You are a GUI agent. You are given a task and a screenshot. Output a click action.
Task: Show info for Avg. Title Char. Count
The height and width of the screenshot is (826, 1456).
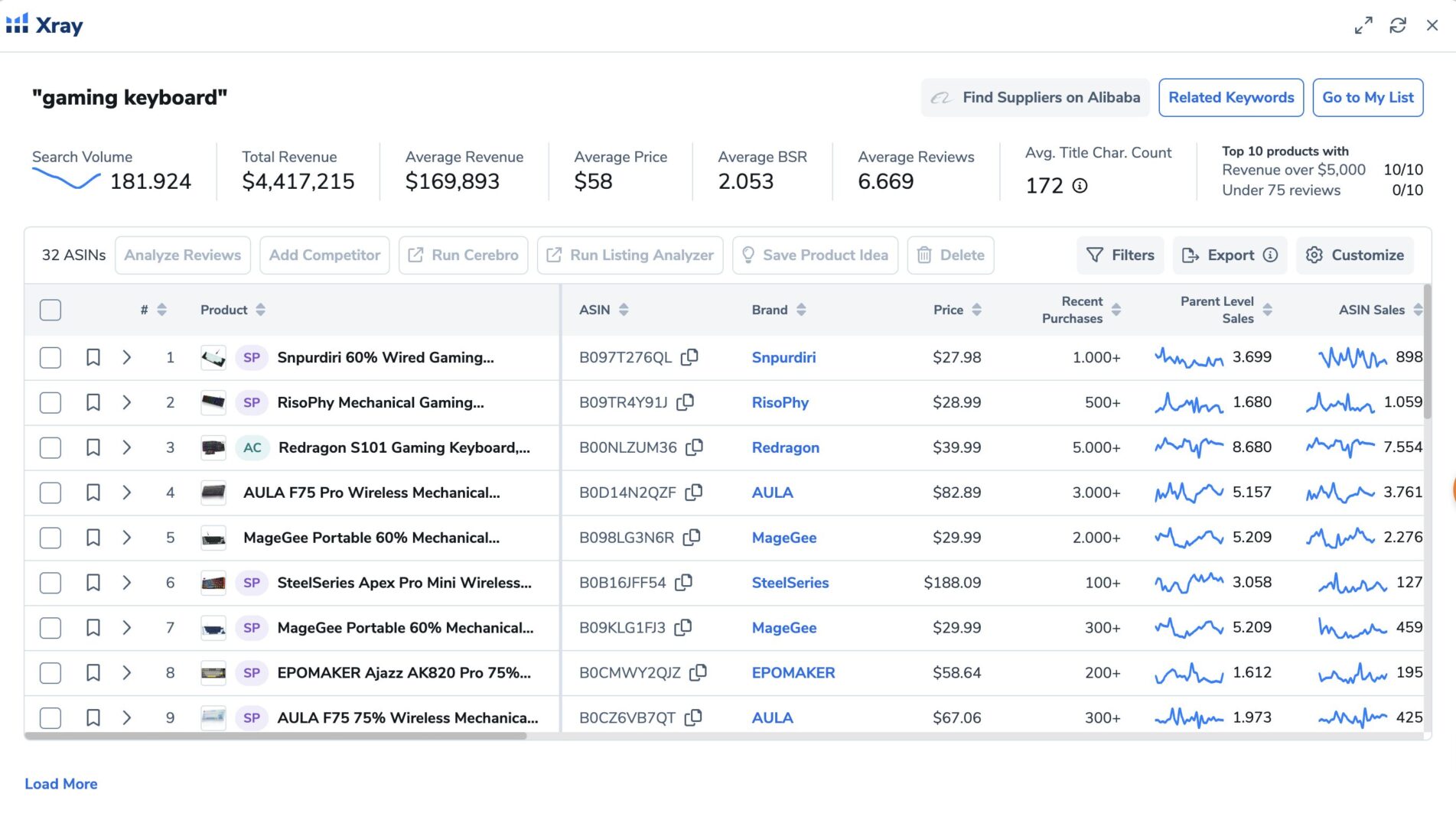(1080, 186)
